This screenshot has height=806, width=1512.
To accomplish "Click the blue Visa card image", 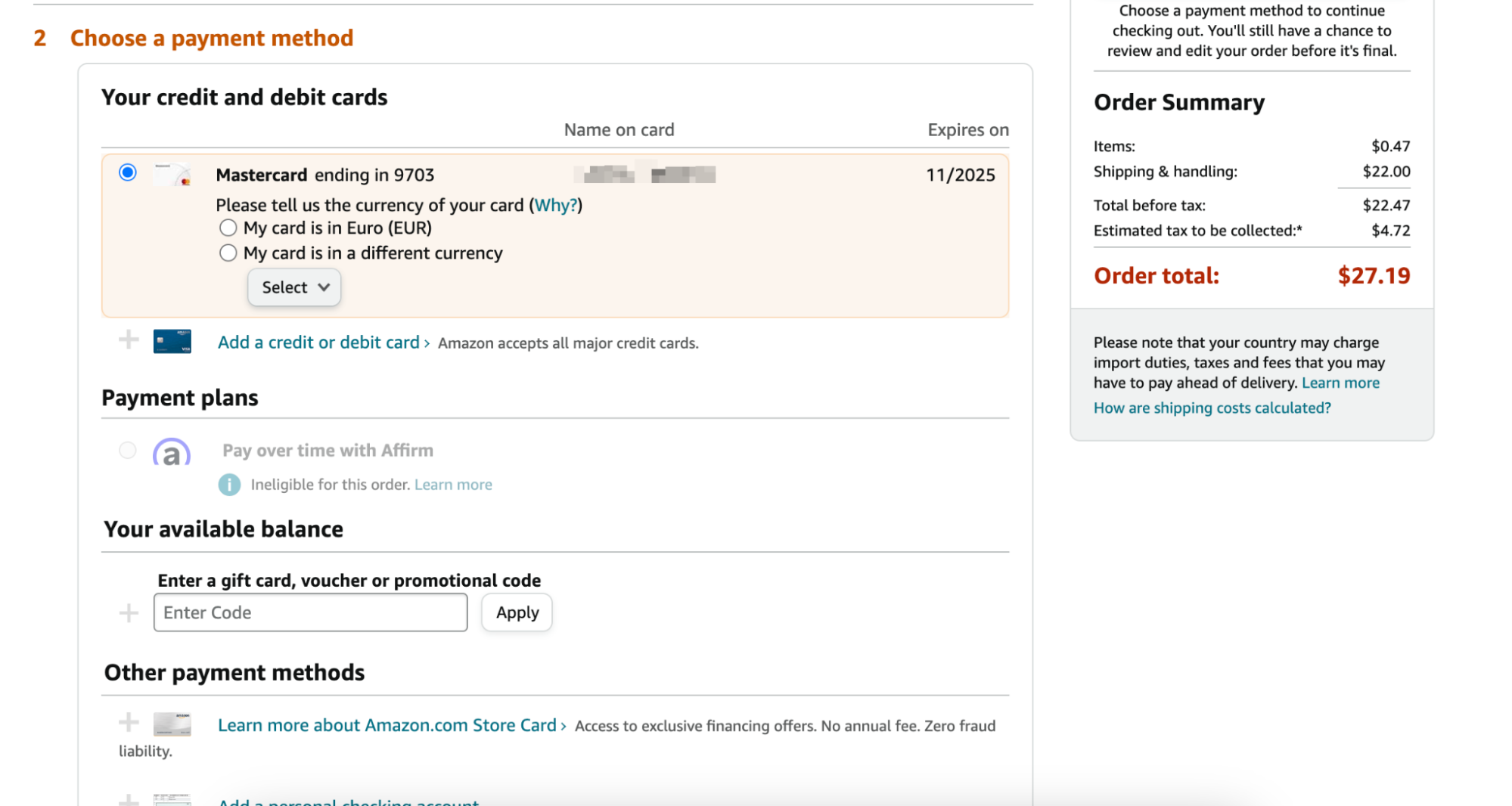I will coord(172,342).
